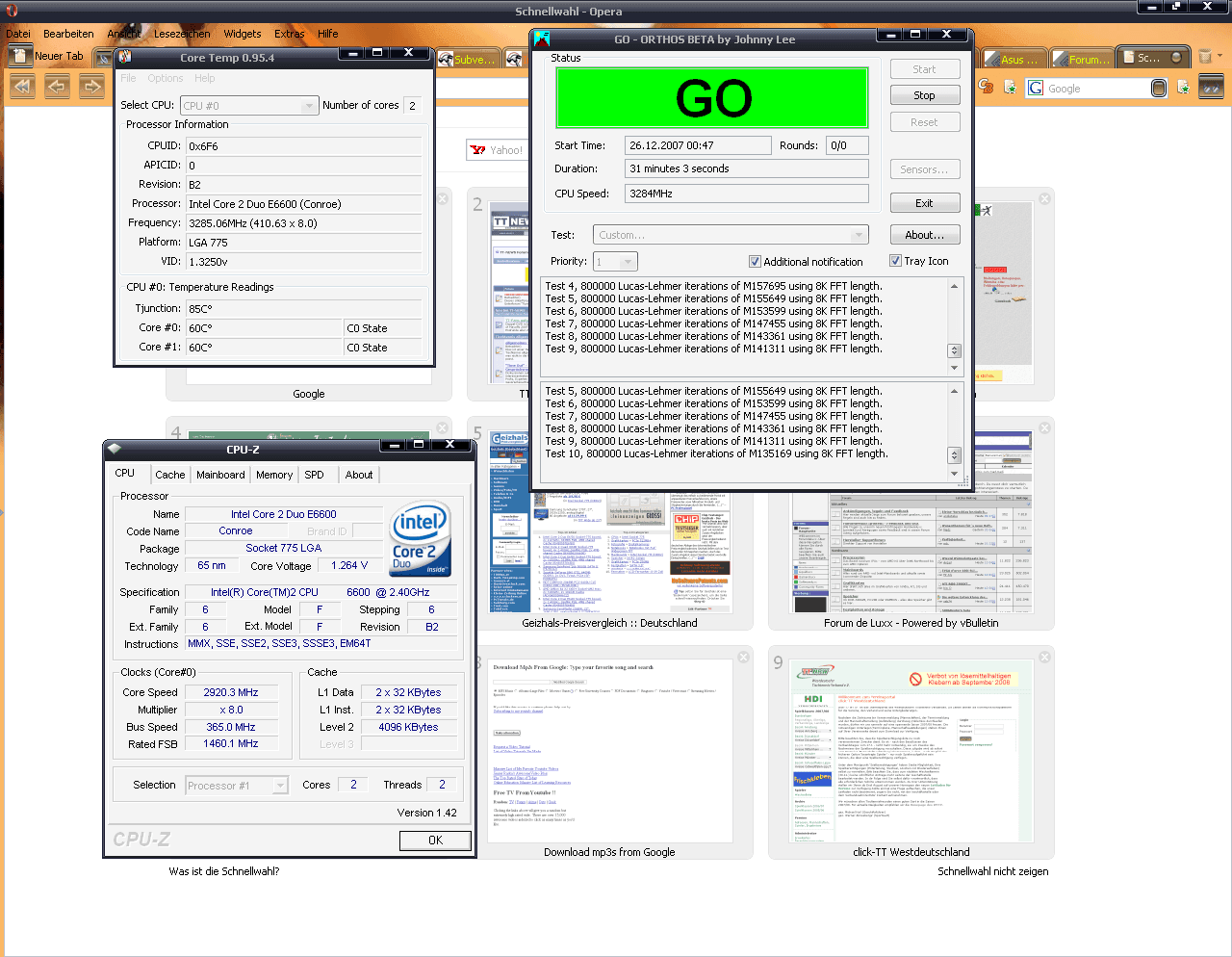This screenshot has height=957, width=1232.
Task: Switch to the Forum browser tab in Opera
Action: pos(1080,59)
